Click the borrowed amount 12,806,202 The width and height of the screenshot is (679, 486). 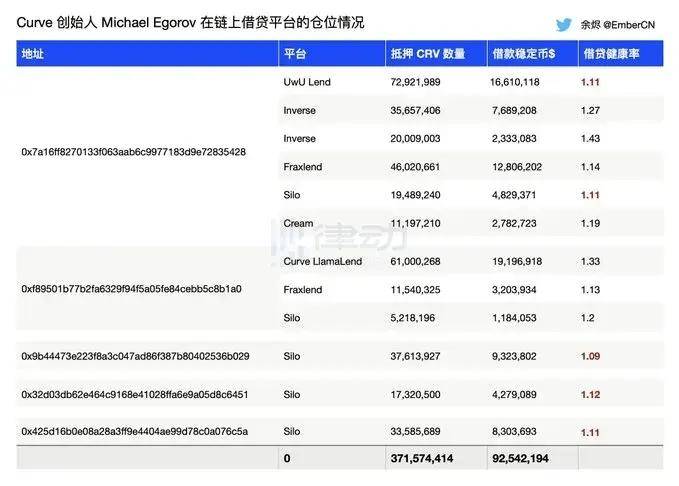point(517,167)
